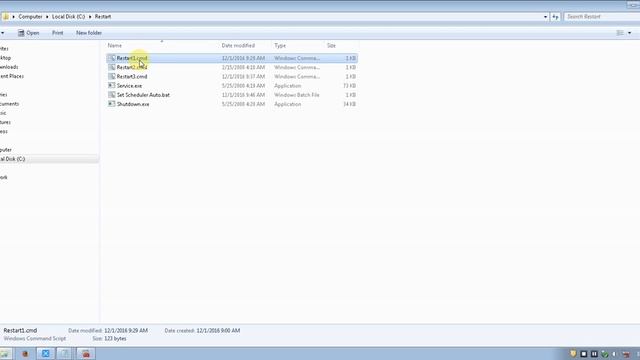The width and height of the screenshot is (640, 360).
Task: Click the 73 KB size cell
Action: (x=349, y=86)
